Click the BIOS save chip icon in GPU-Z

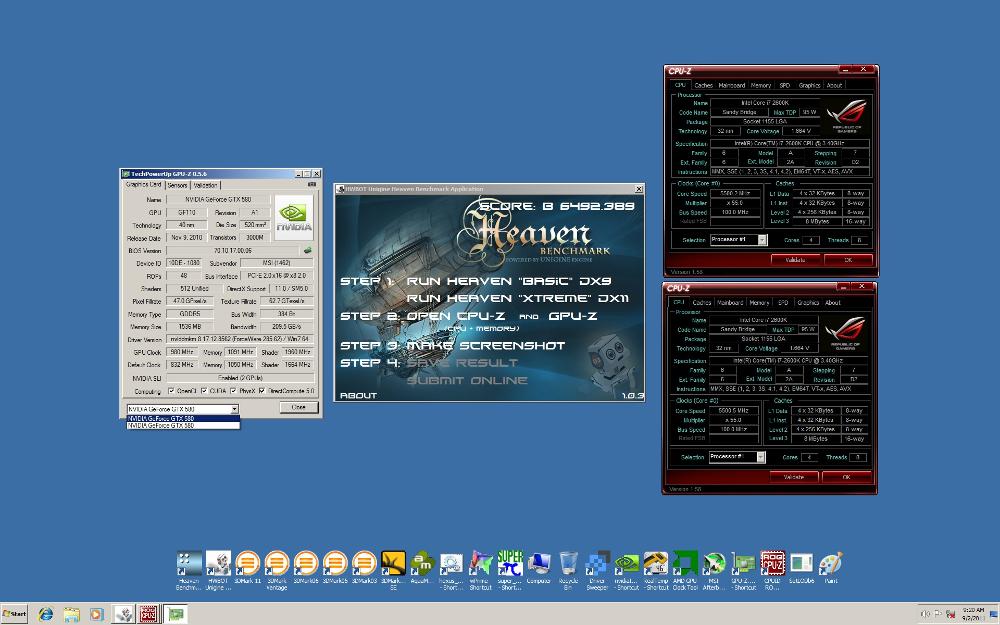(308, 250)
